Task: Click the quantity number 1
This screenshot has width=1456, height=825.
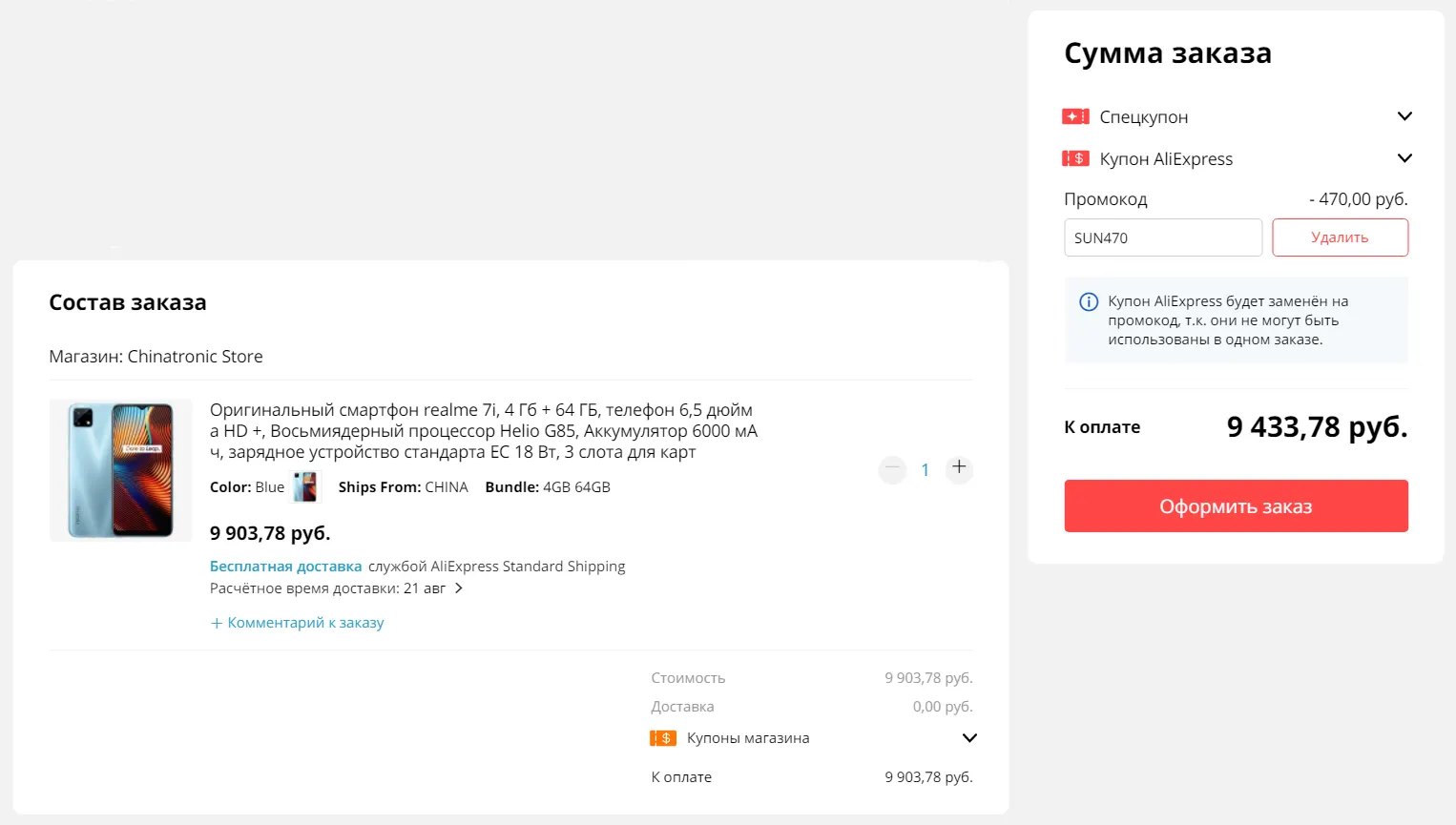Action: (925, 469)
